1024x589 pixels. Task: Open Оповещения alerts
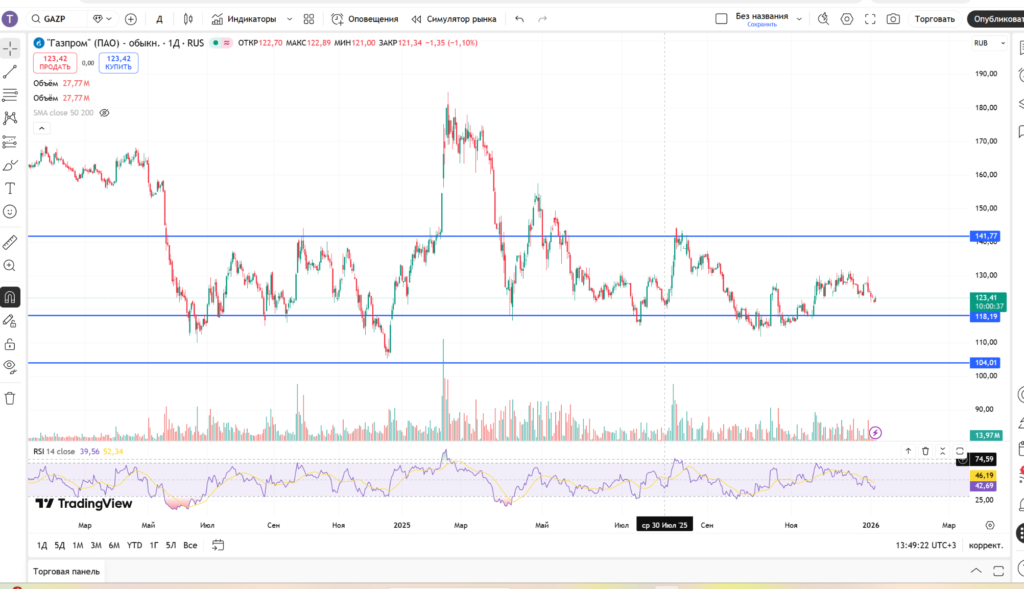click(x=364, y=19)
